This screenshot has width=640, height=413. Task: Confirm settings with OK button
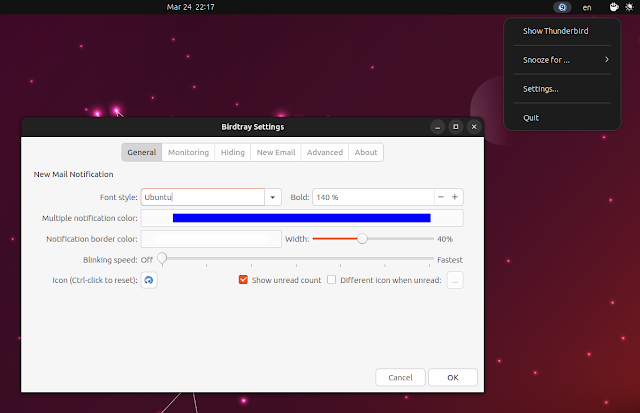tap(453, 377)
